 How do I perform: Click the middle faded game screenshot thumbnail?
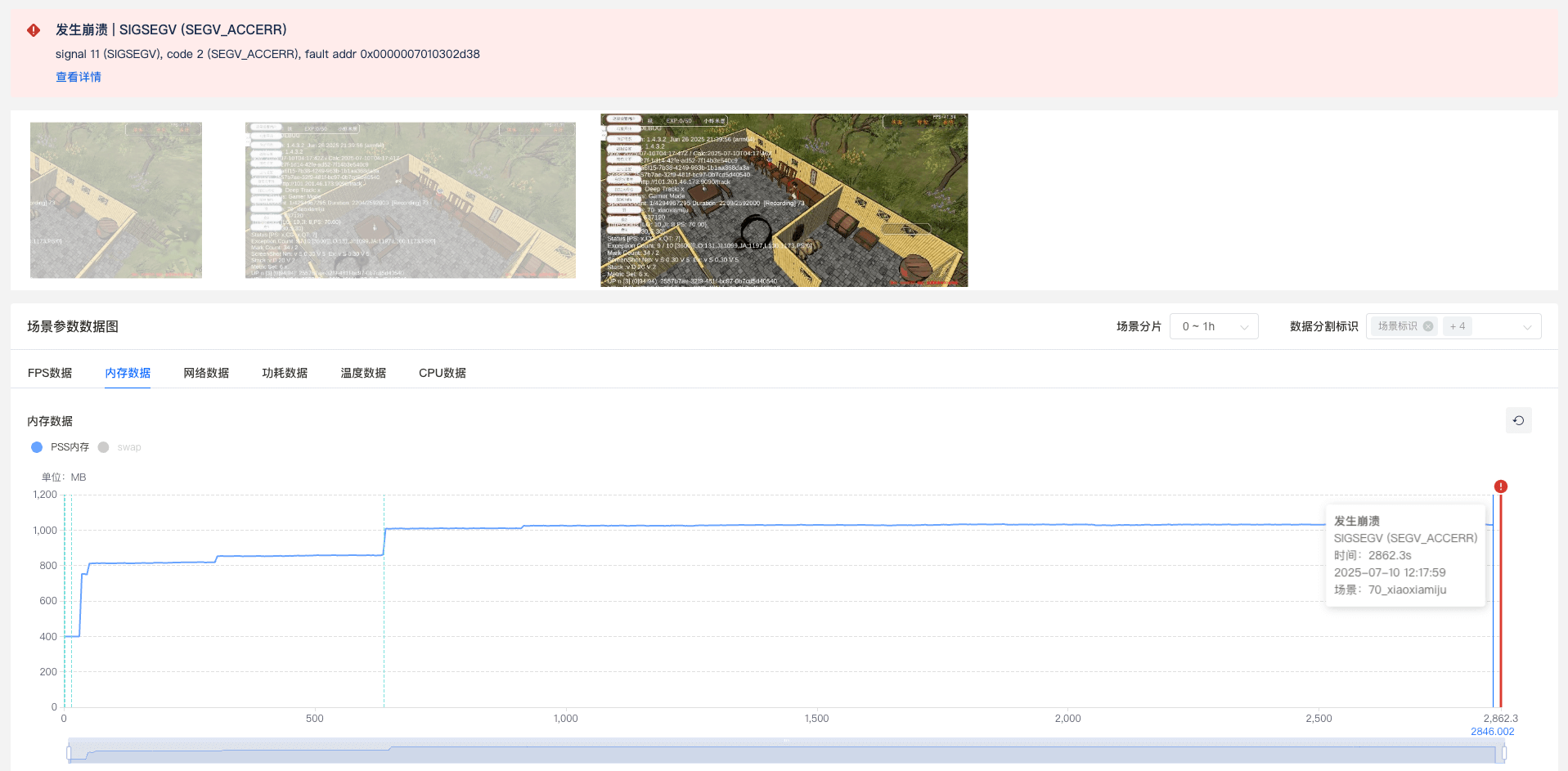coord(410,200)
